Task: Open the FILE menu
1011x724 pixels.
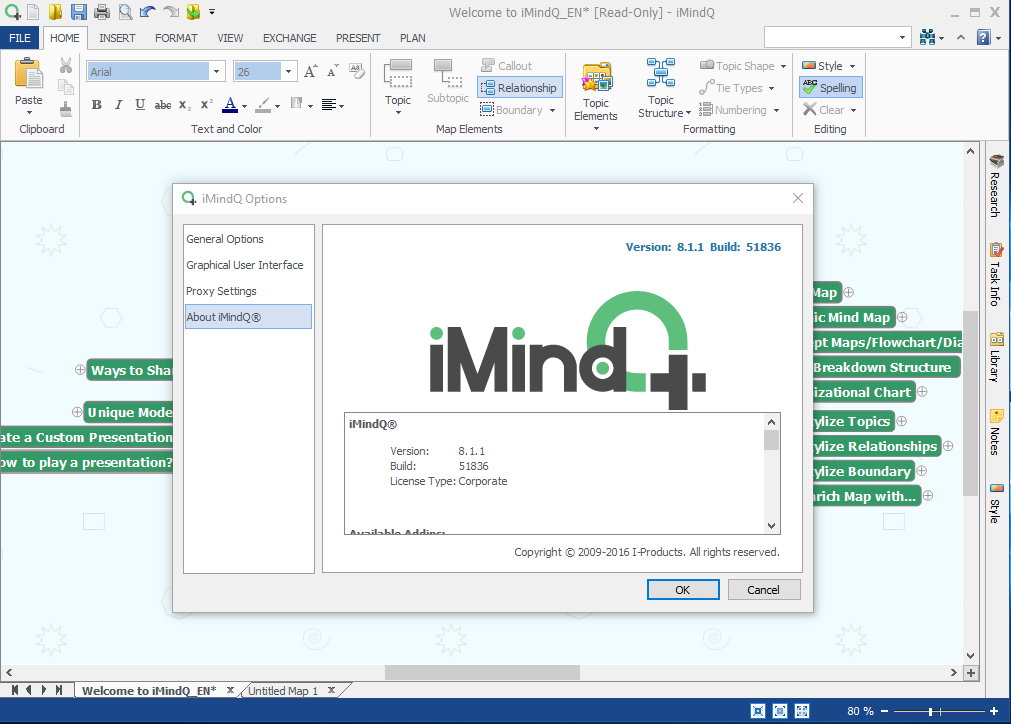Action: [19, 38]
